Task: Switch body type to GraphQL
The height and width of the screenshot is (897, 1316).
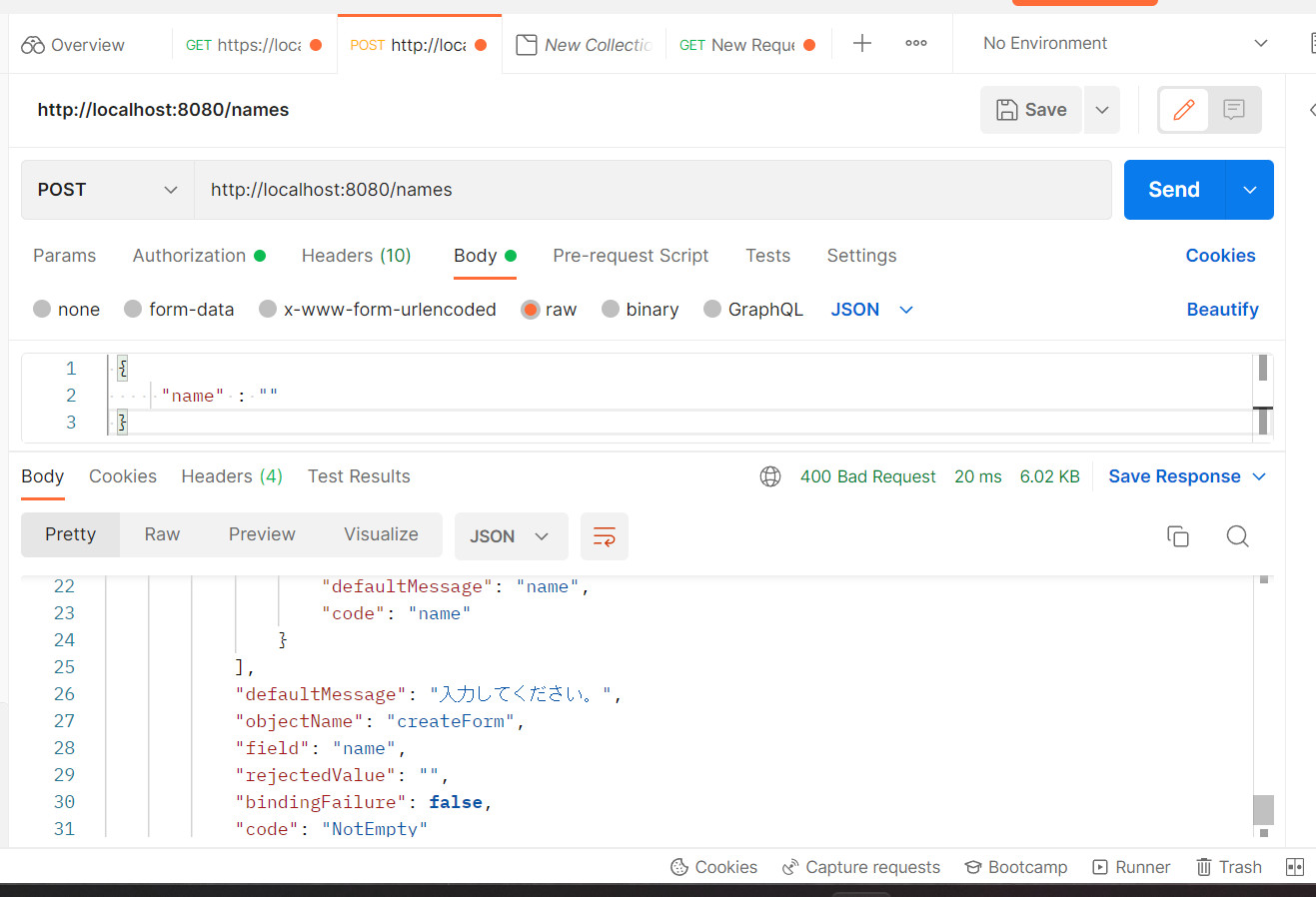Action: [x=753, y=309]
